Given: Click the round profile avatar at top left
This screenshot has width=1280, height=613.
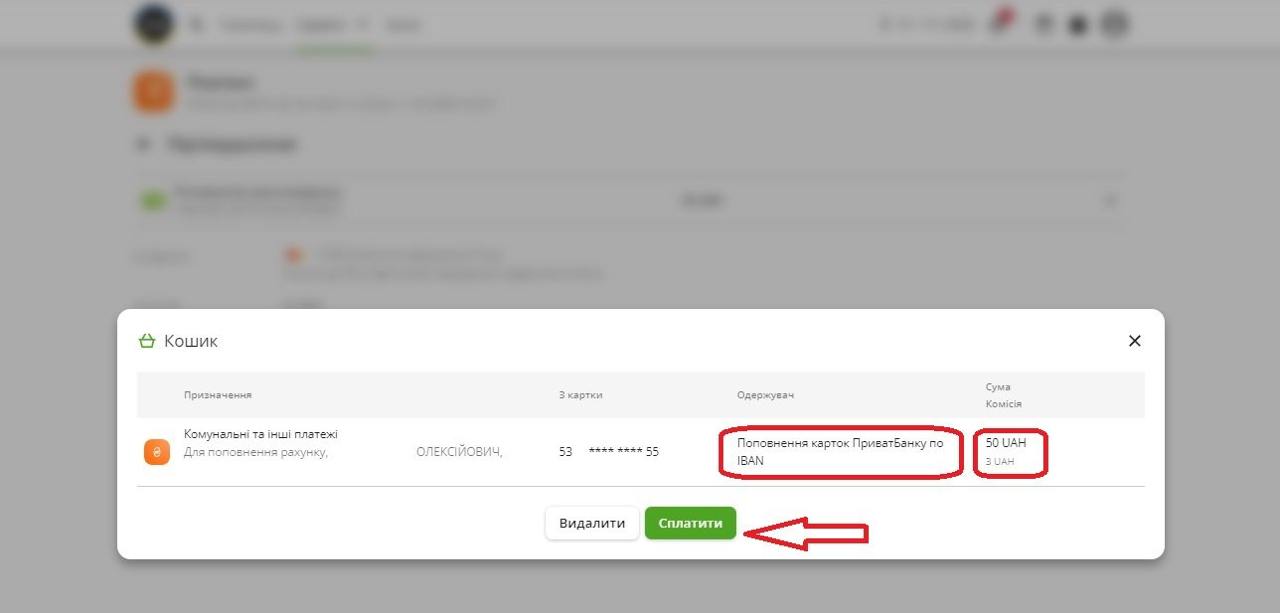Looking at the screenshot, I should [154, 24].
